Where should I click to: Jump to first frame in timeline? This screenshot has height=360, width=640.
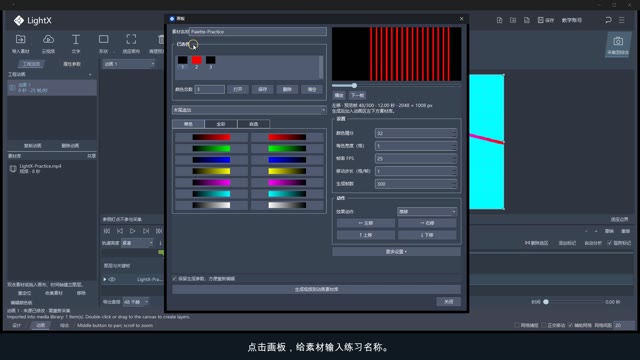[107, 231]
